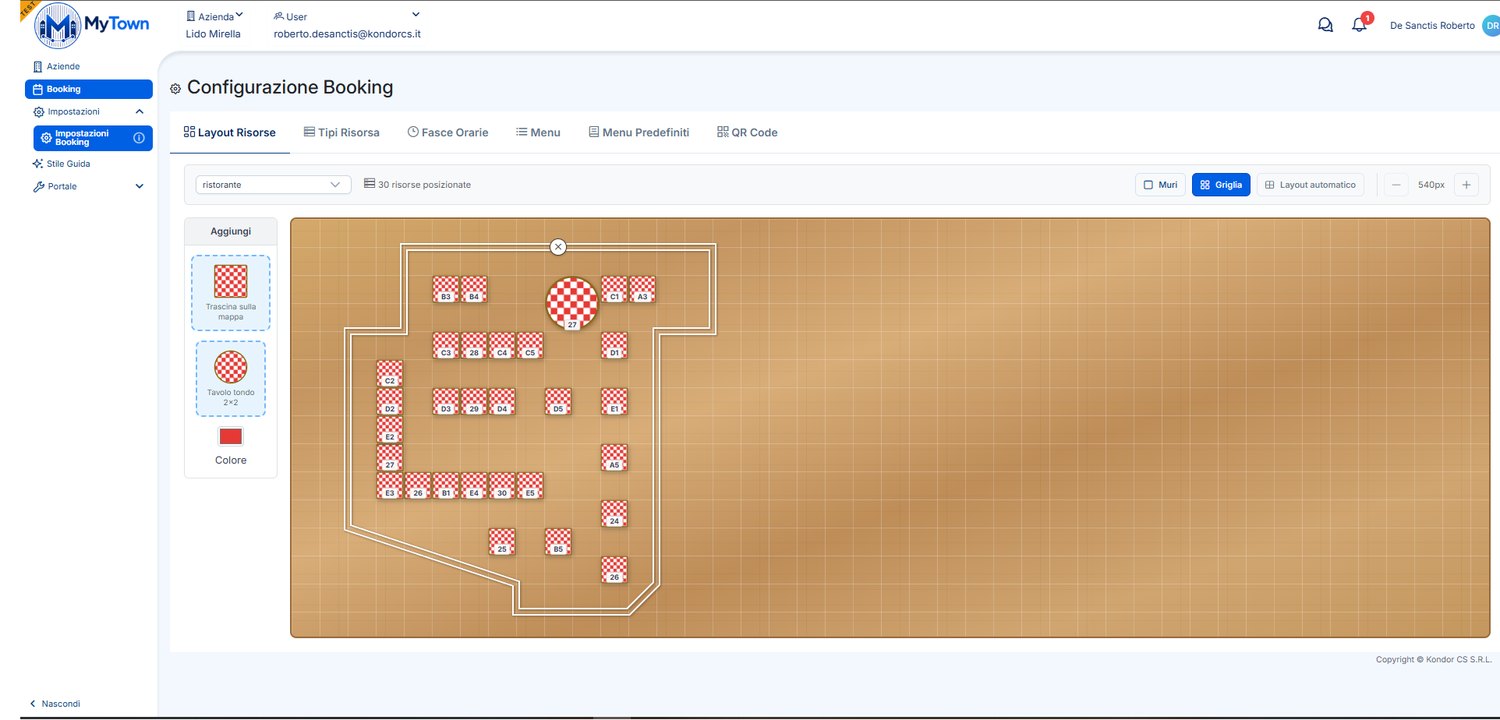This screenshot has width=1500, height=720.
Task: Open Booking in the sidebar
Action: pyautogui.click(x=89, y=89)
